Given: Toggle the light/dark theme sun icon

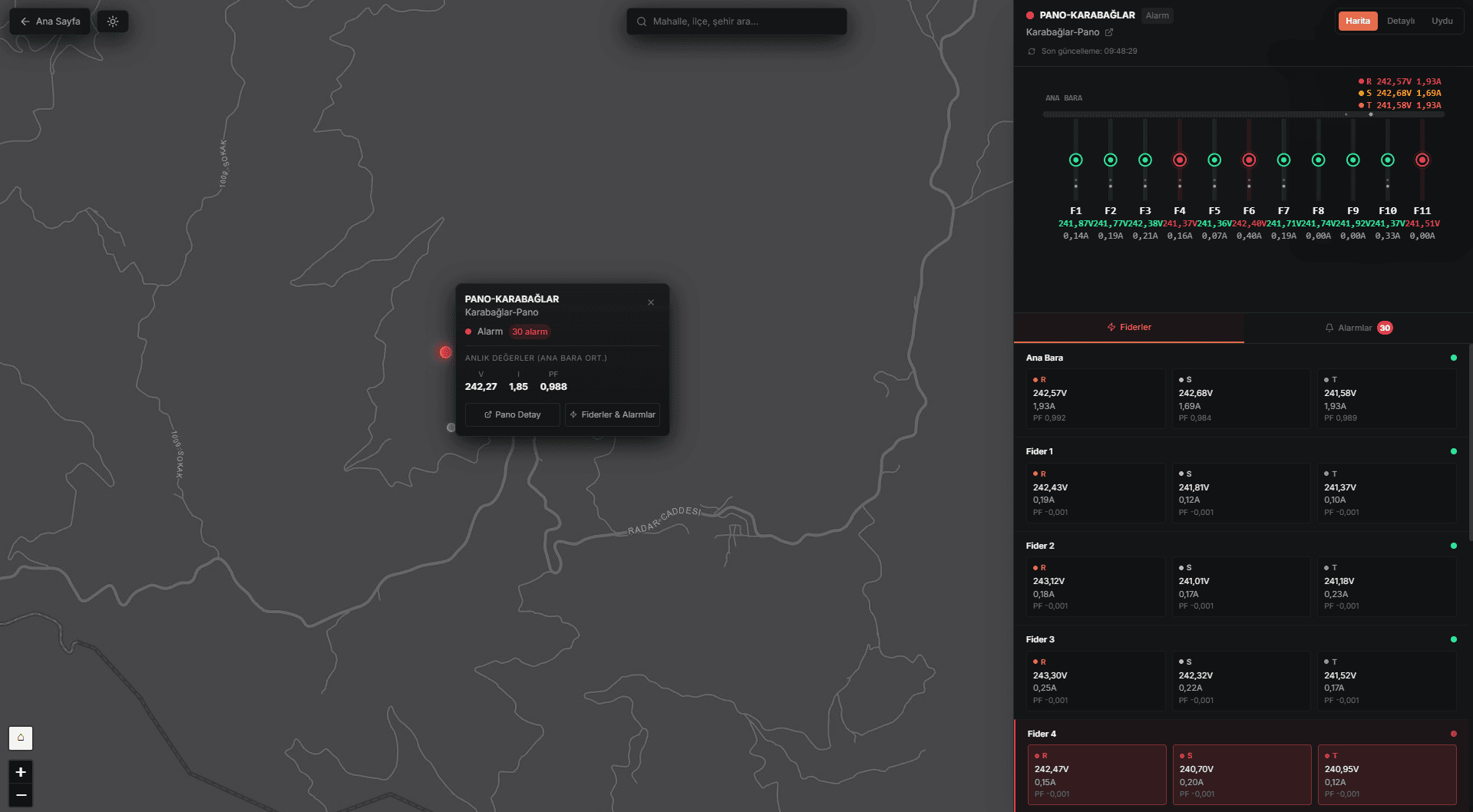Looking at the screenshot, I should [x=113, y=21].
